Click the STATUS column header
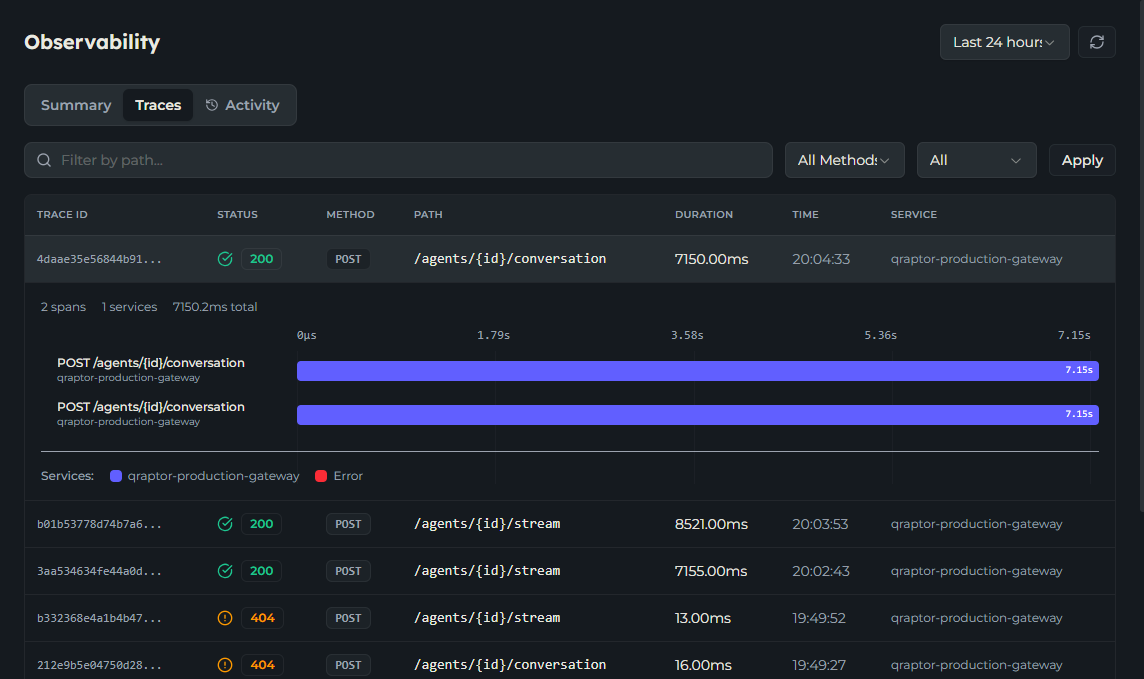This screenshot has height=679, width=1144. (237, 214)
